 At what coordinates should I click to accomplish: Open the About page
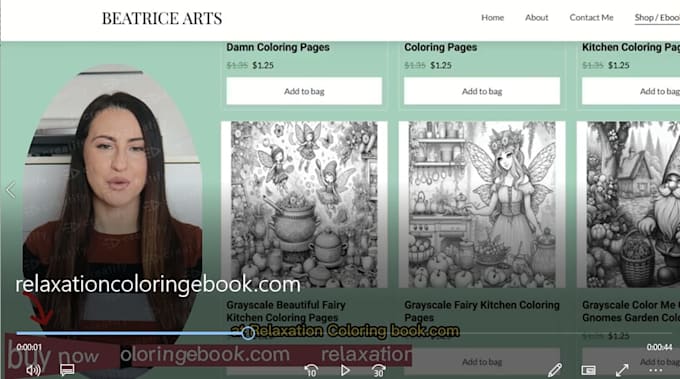click(x=536, y=18)
